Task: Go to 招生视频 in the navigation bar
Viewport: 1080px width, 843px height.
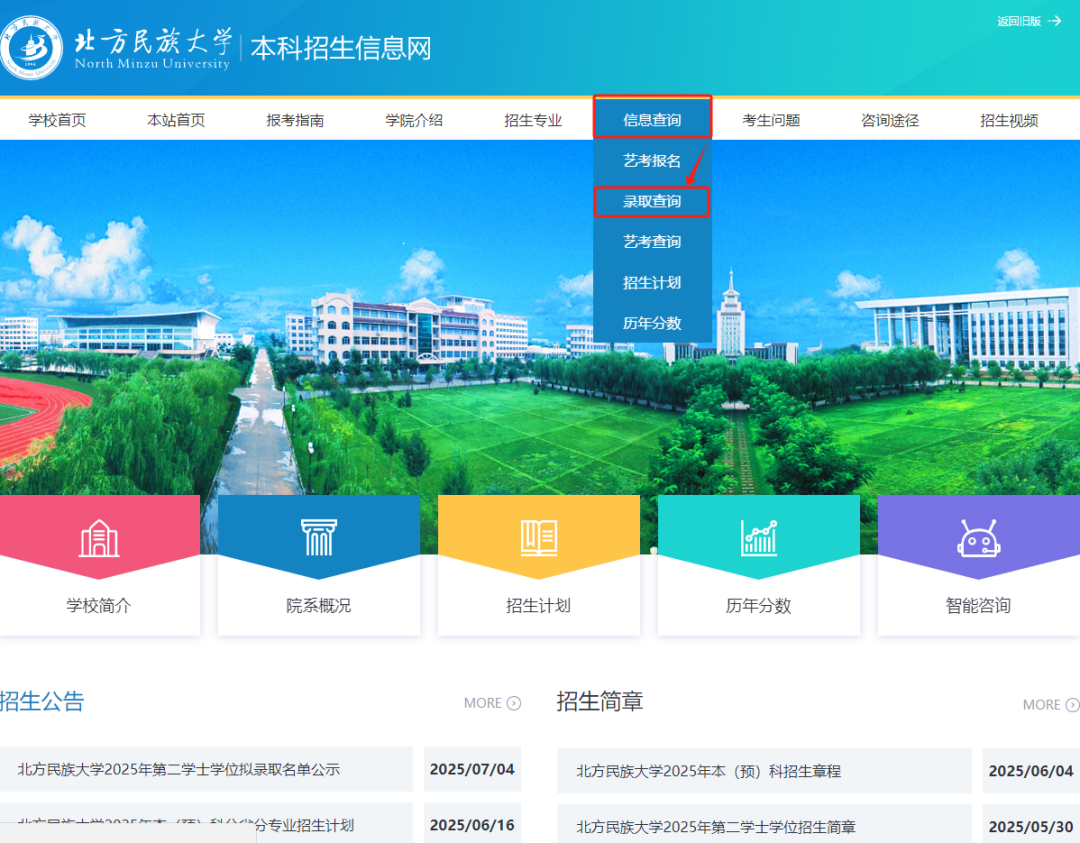Action: coord(1008,117)
